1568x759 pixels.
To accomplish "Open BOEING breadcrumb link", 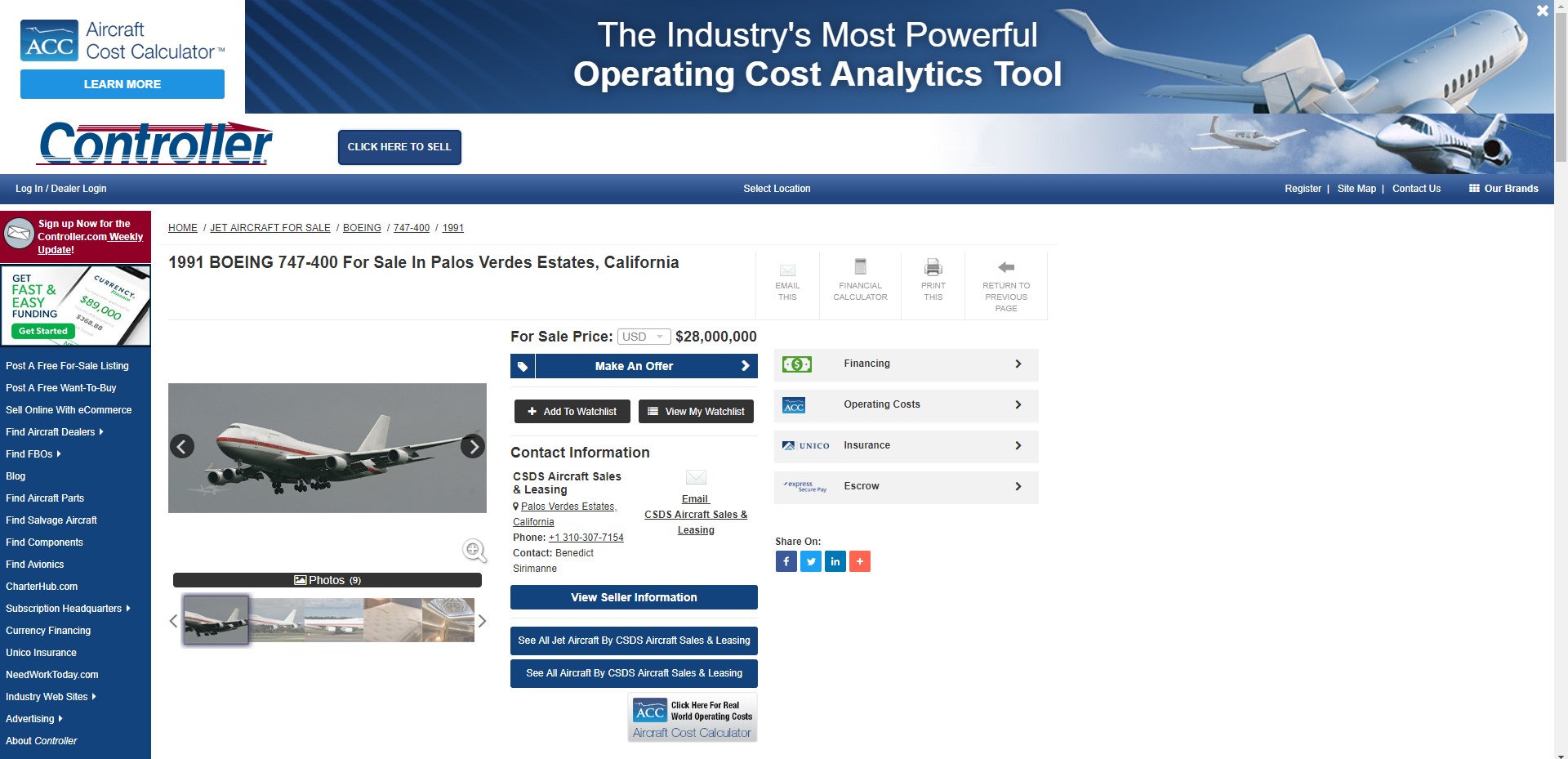I will point(362,228).
